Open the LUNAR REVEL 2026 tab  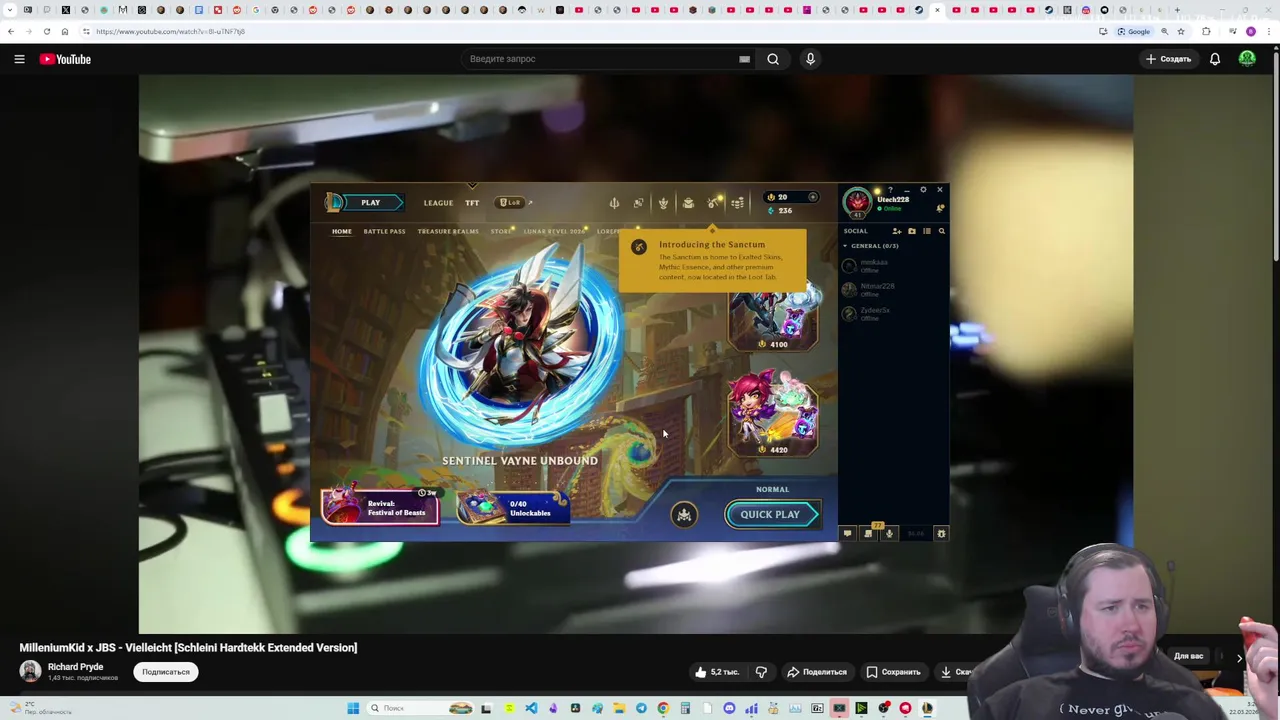[554, 231]
